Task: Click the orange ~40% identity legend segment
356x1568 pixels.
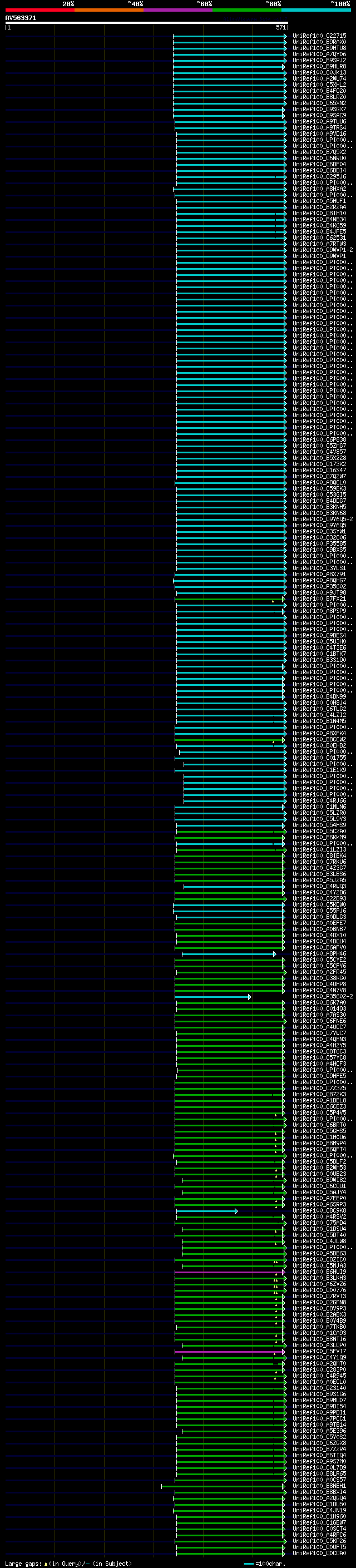Action: click(x=109, y=10)
